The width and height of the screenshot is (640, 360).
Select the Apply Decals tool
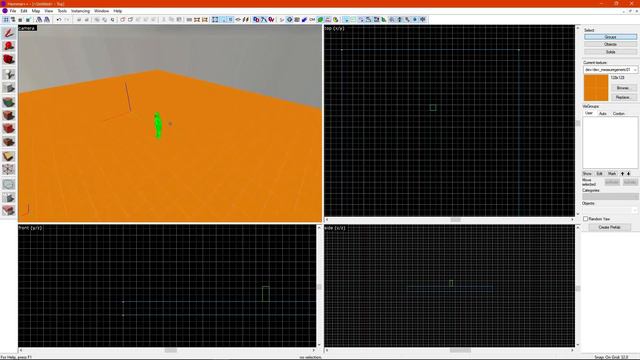point(9,129)
